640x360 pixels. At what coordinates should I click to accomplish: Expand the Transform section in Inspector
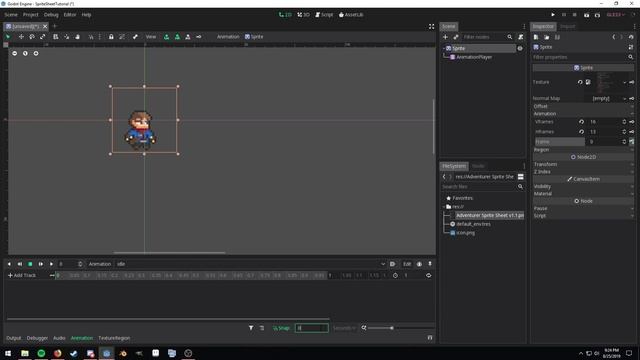[583, 164]
